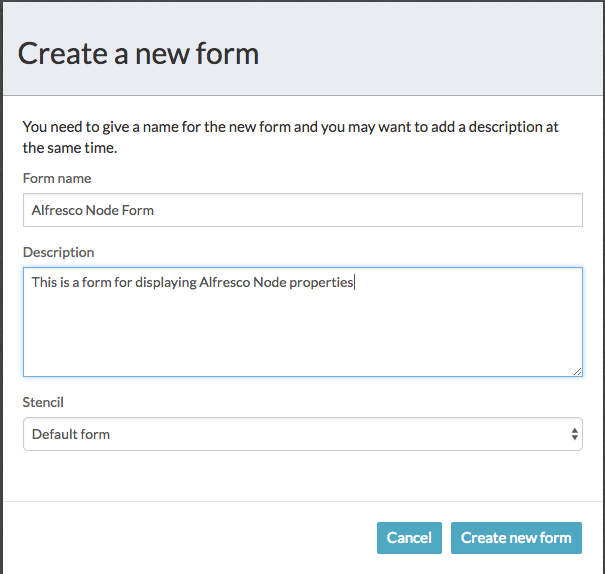Place cursor on 'properties' in the Description text
Screen dimensions: 605x574
pos(321,282)
